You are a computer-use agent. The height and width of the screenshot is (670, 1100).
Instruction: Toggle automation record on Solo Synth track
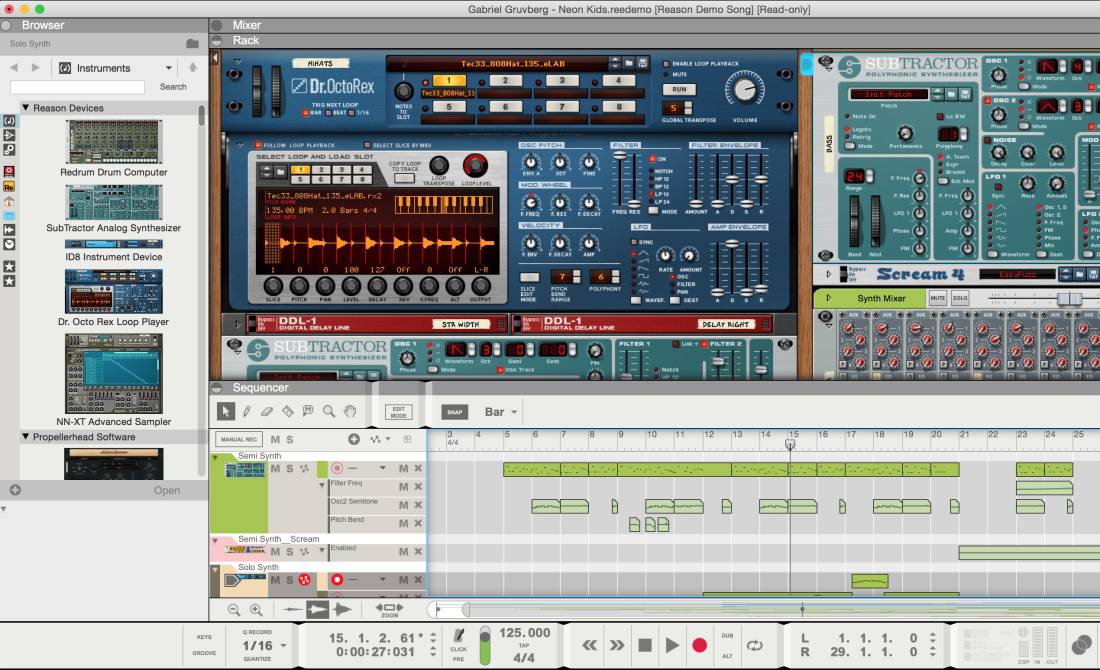point(304,579)
